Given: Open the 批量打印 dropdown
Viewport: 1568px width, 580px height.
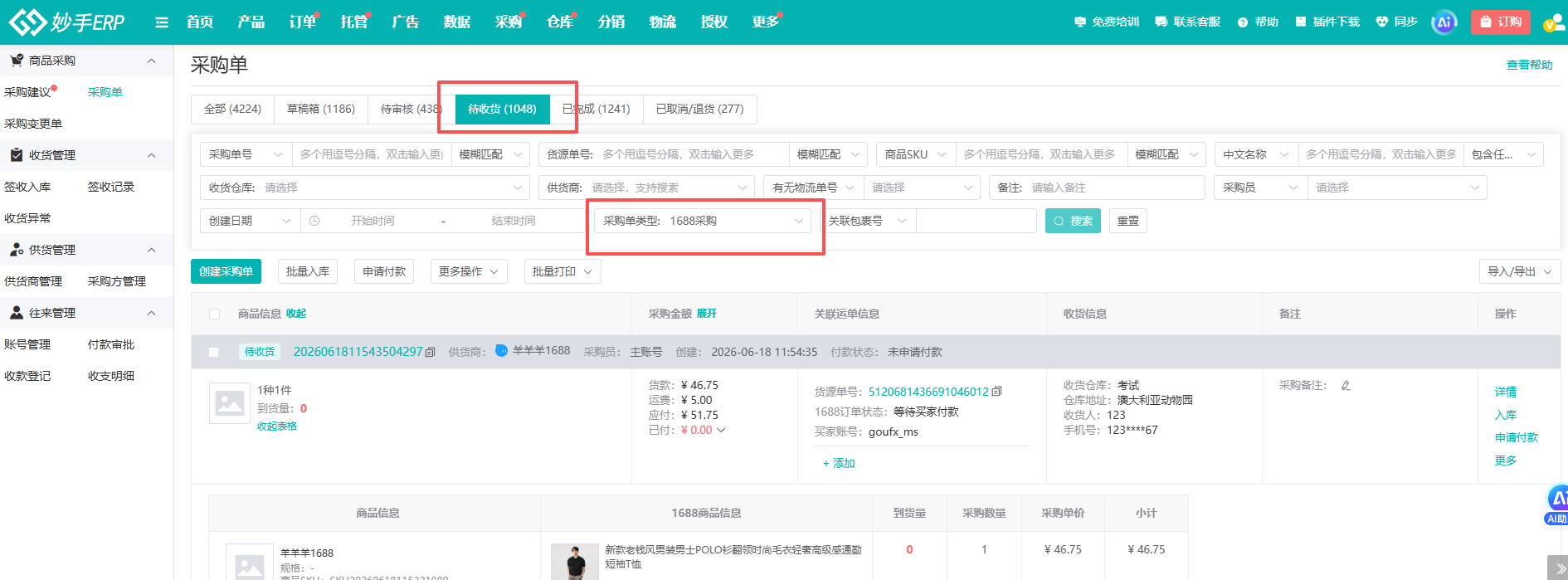Looking at the screenshot, I should click(x=562, y=271).
